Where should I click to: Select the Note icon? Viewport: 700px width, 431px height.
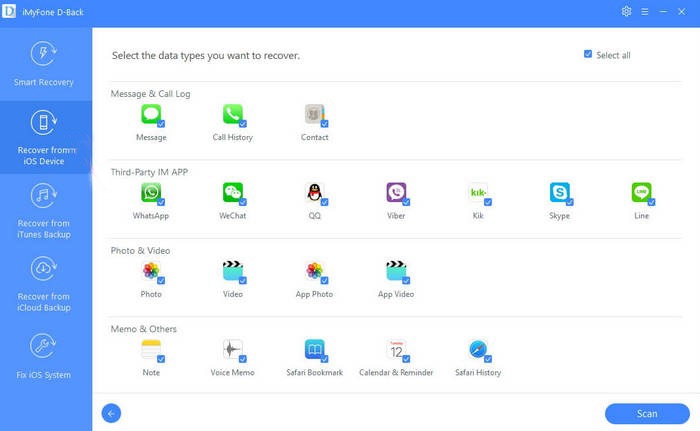151,349
